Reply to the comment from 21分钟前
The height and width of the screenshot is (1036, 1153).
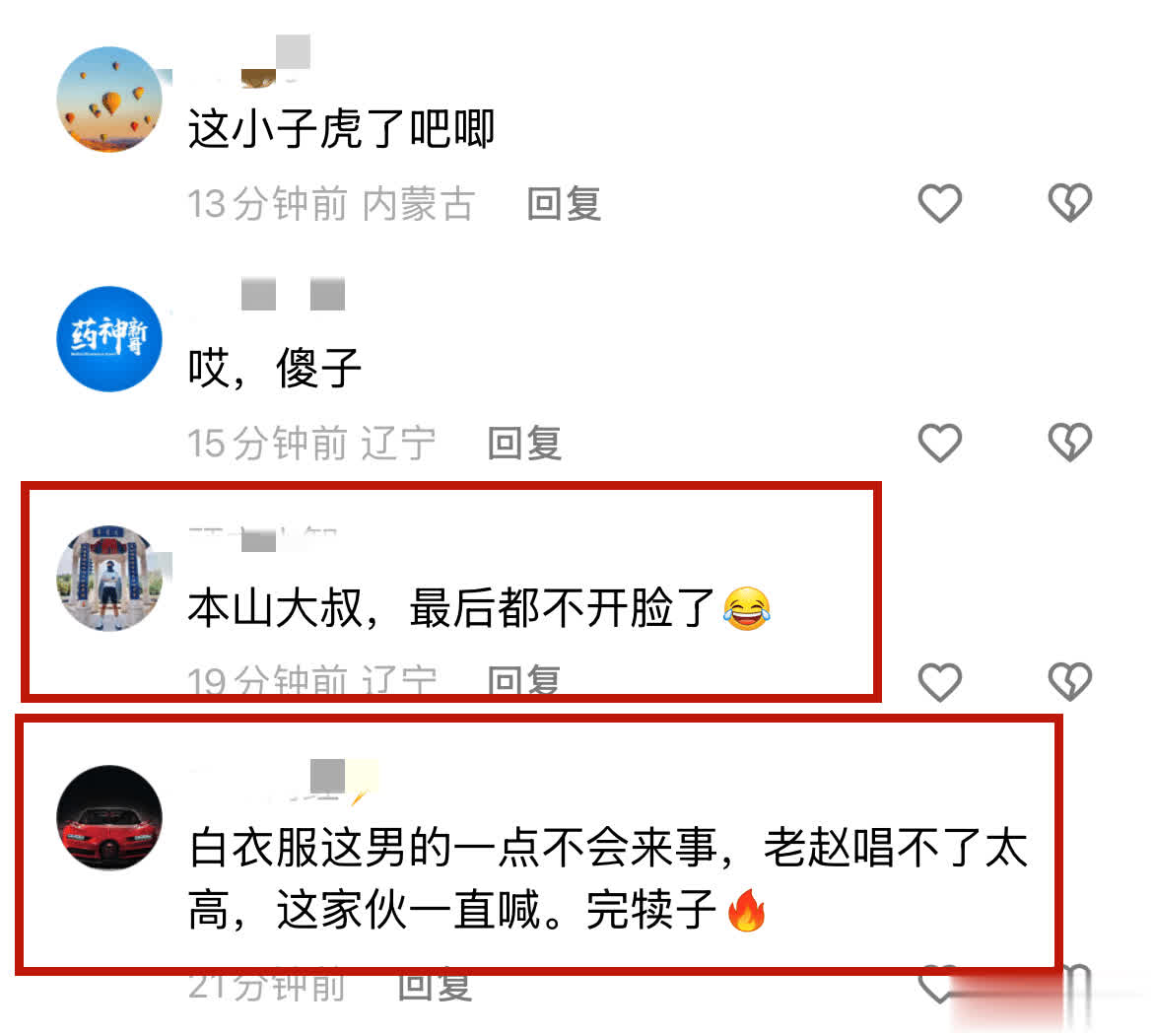pos(435,986)
